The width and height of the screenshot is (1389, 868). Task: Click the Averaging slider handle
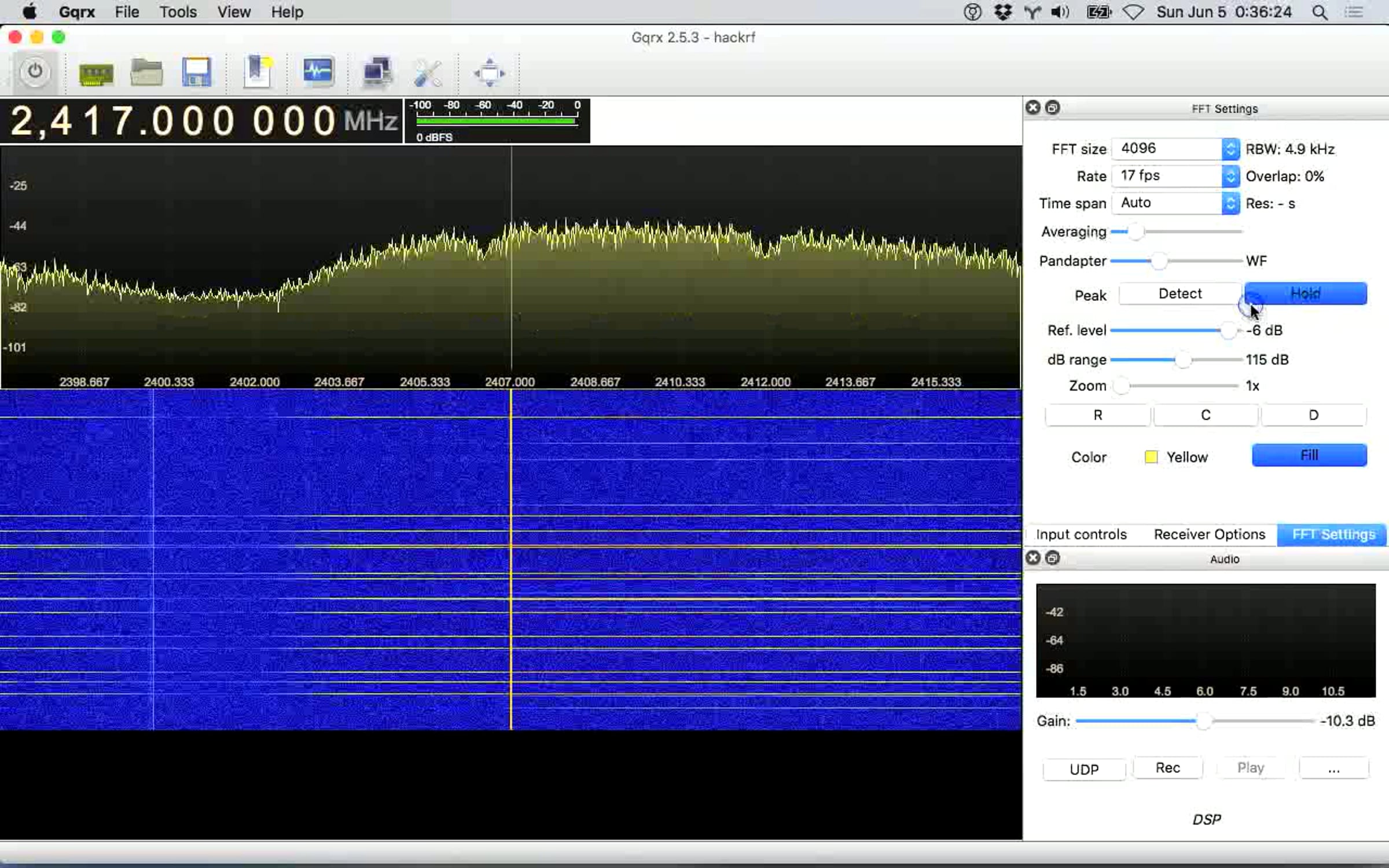tap(1136, 231)
